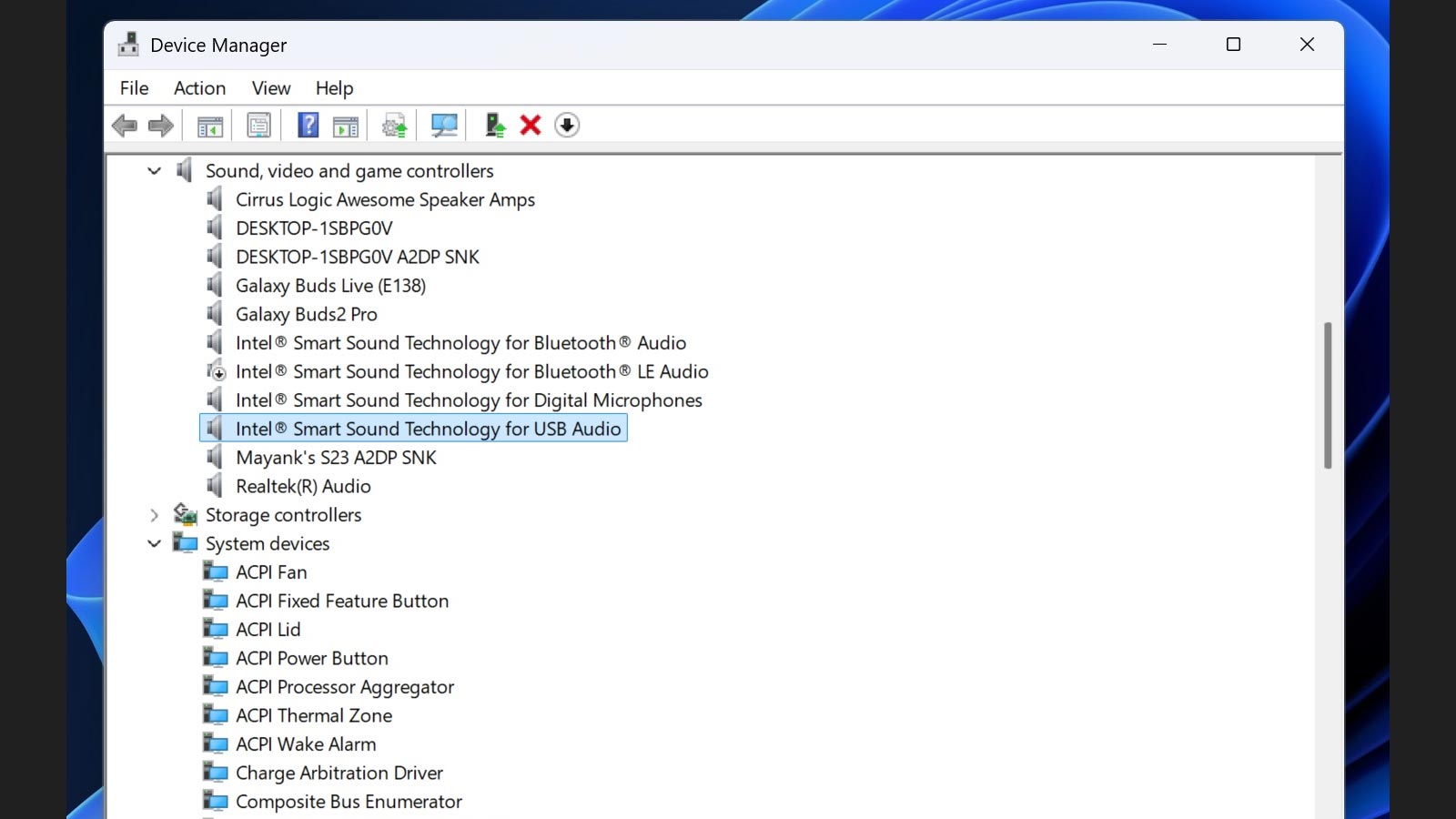The width and height of the screenshot is (1456, 819).
Task: Open Properties via the toolbar icon
Action: tap(258, 126)
